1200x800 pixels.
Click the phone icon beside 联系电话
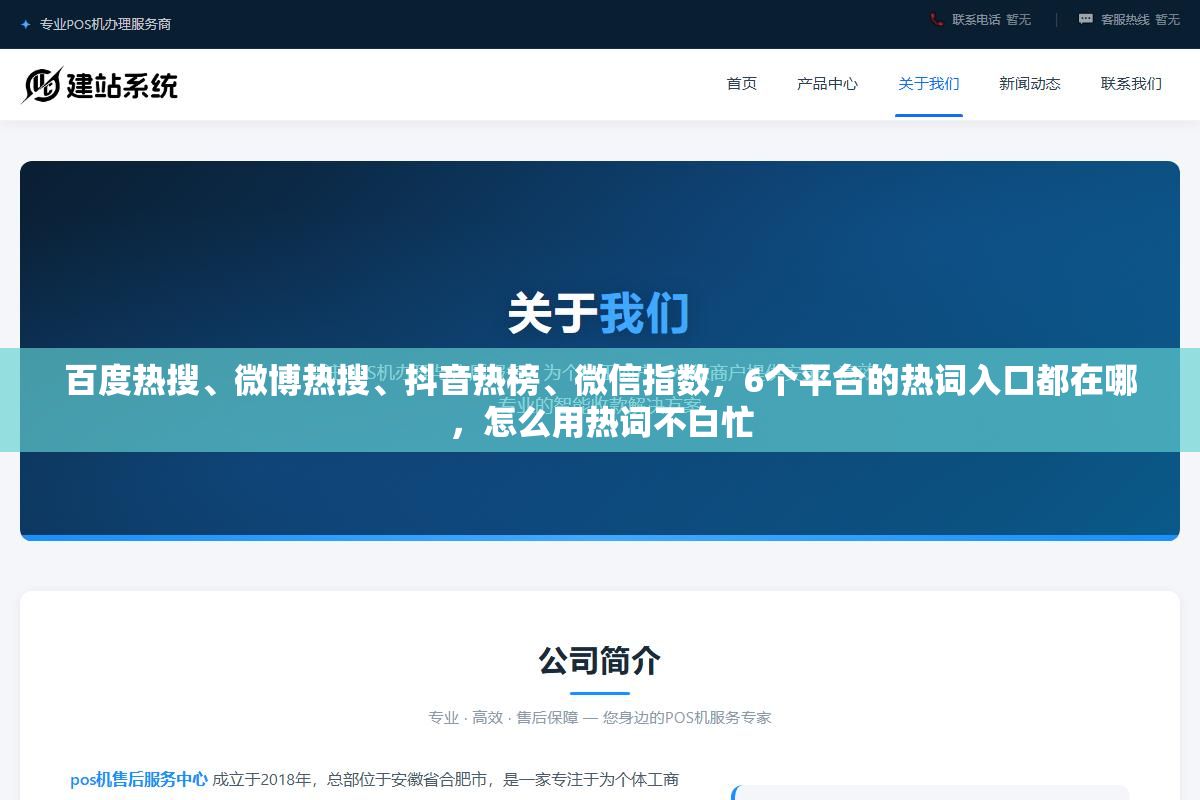936,19
